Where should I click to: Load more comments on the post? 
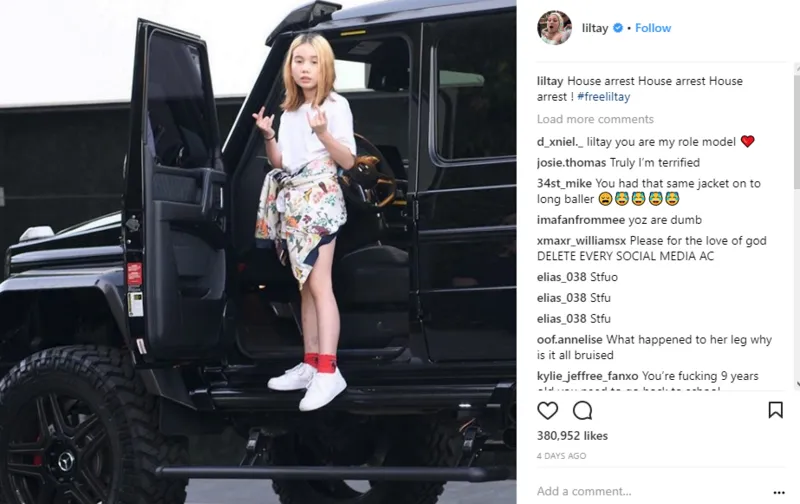(595, 119)
